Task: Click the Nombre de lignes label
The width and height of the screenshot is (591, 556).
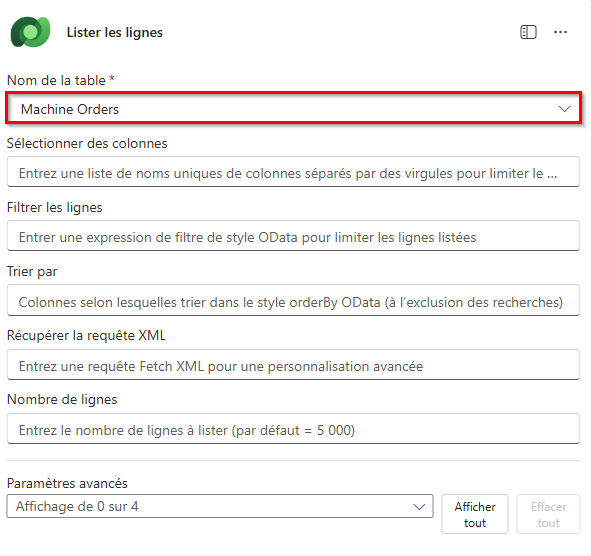Action: [x=62, y=400]
